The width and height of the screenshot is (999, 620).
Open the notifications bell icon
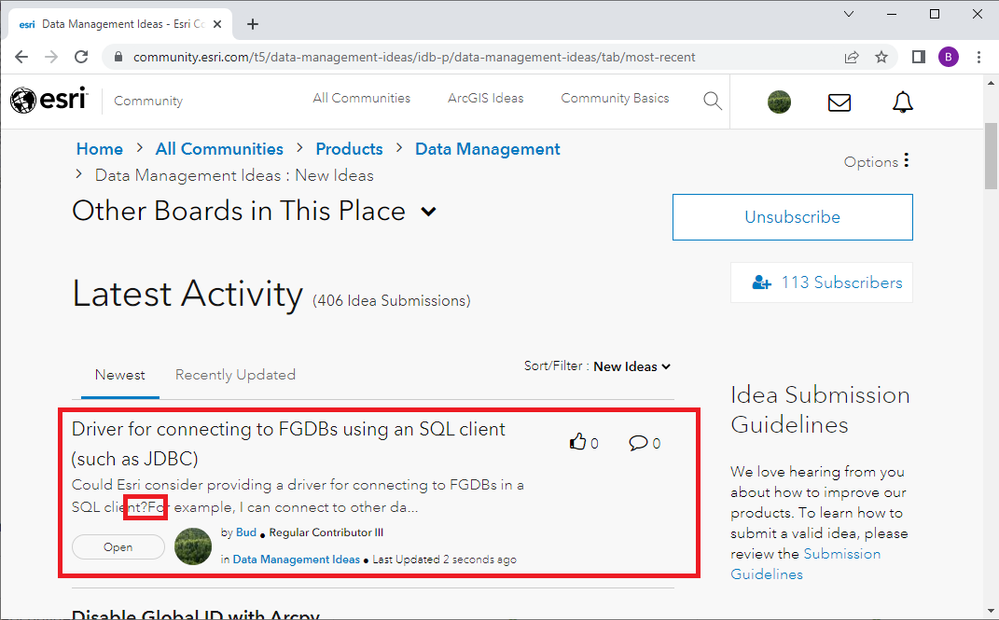pos(902,102)
